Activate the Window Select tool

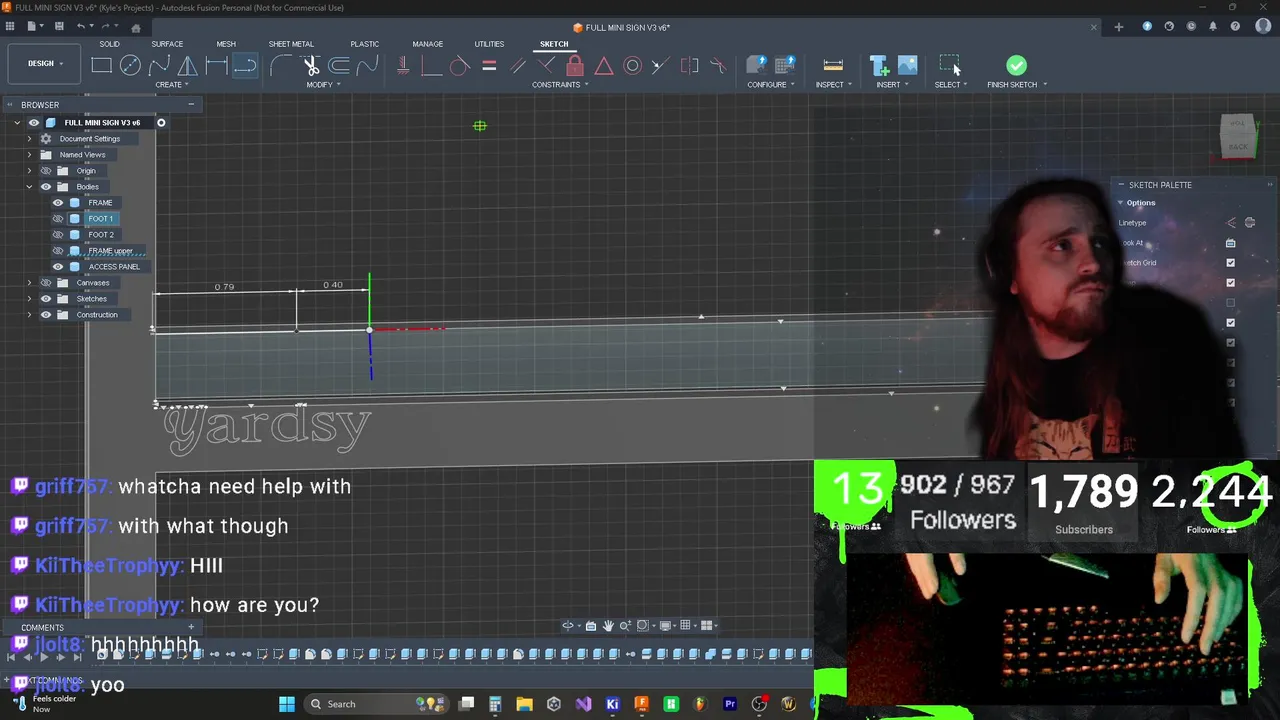click(949, 65)
